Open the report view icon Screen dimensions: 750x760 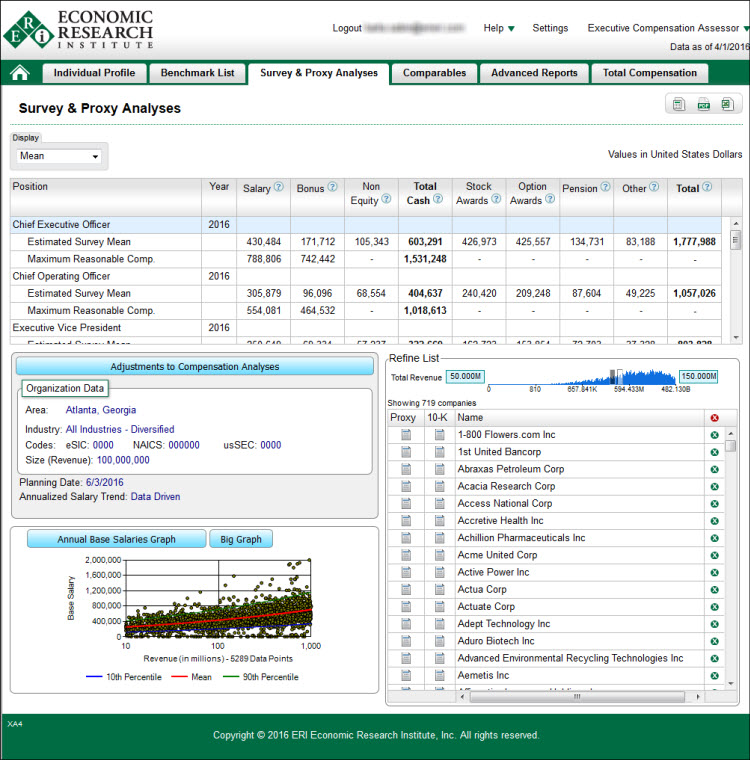point(679,104)
